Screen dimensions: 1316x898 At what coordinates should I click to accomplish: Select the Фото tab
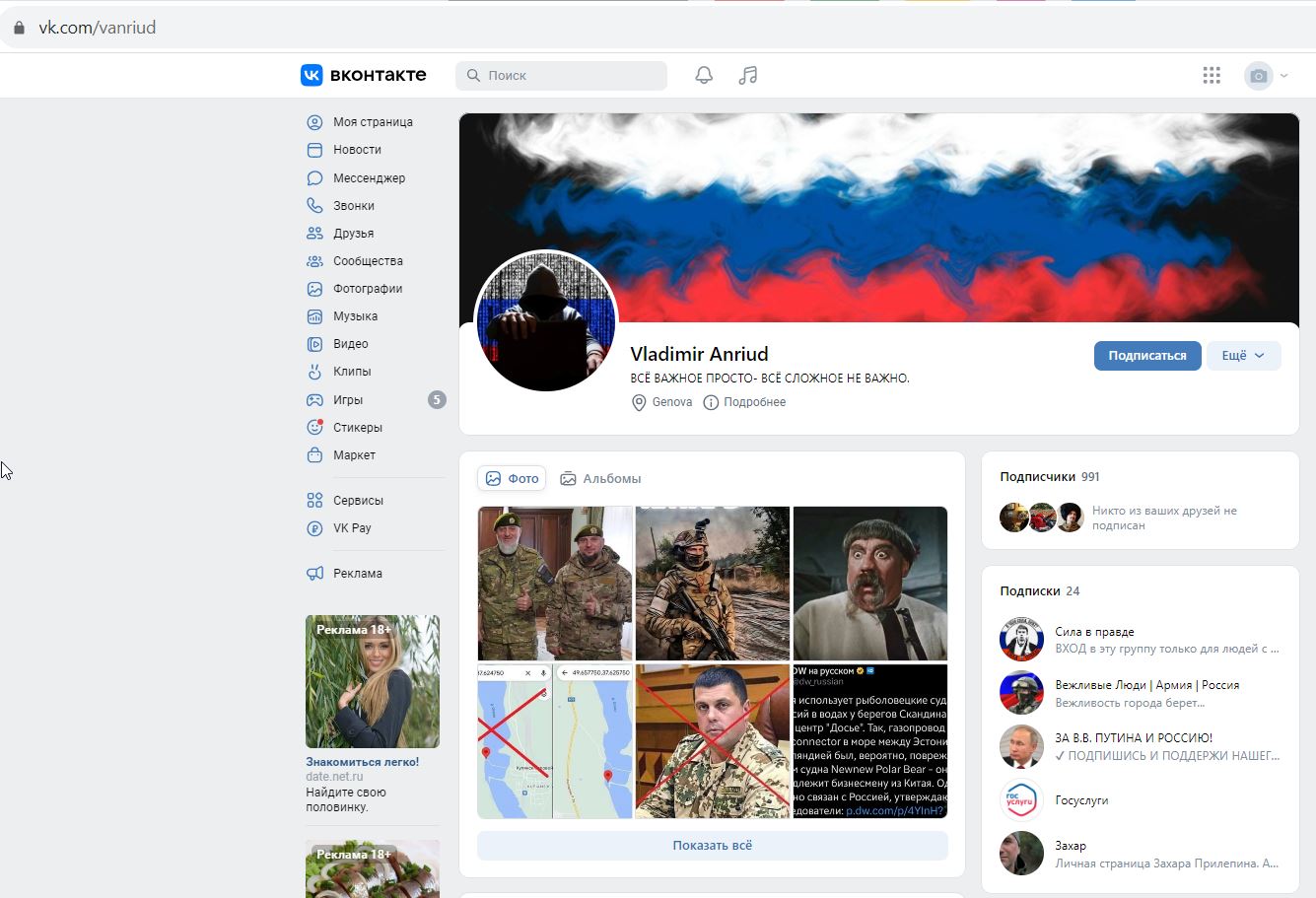[512, 478]
